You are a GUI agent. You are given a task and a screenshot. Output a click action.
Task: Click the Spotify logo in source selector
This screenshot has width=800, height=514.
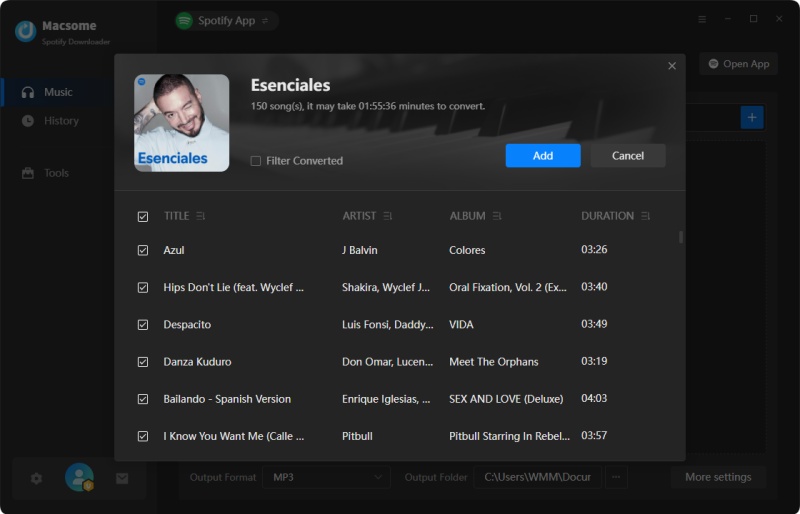(184, 21)
